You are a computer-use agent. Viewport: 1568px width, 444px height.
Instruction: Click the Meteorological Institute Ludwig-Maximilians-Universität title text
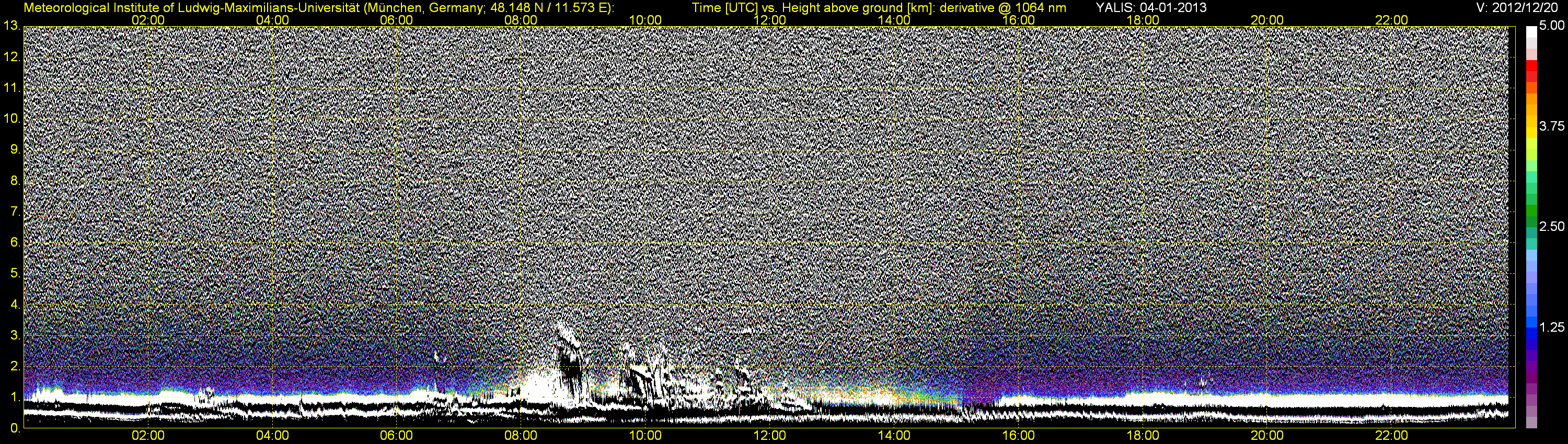(319, 8)
